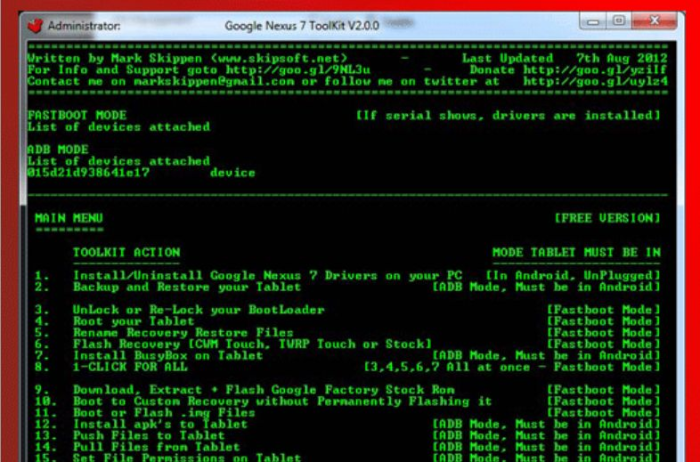Click the Google Nexus 7 ToolKit V2.0.0 title
Screen dimensions: 700x462
click(x=302, y=25)
